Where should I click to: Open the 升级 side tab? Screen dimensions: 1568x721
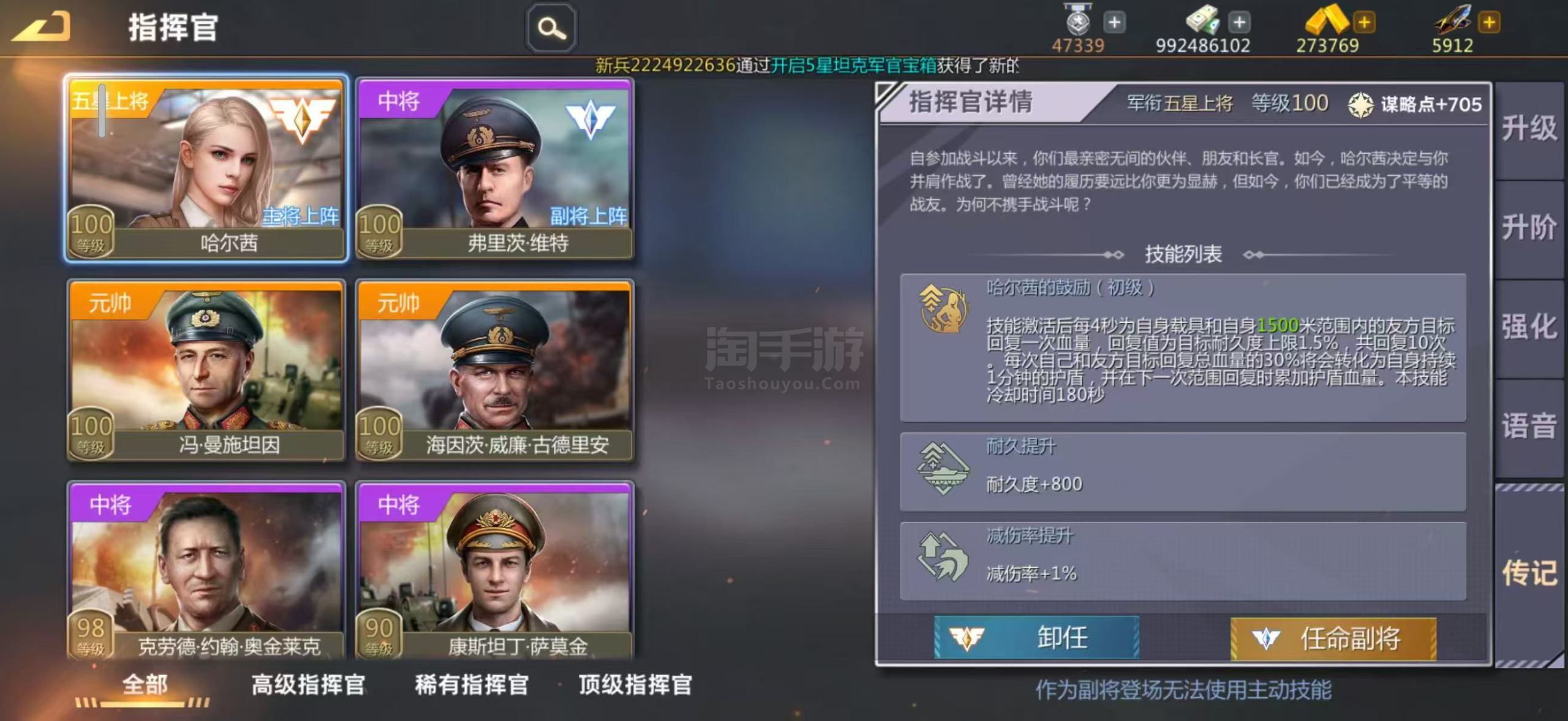click(x=1529, y=129)
